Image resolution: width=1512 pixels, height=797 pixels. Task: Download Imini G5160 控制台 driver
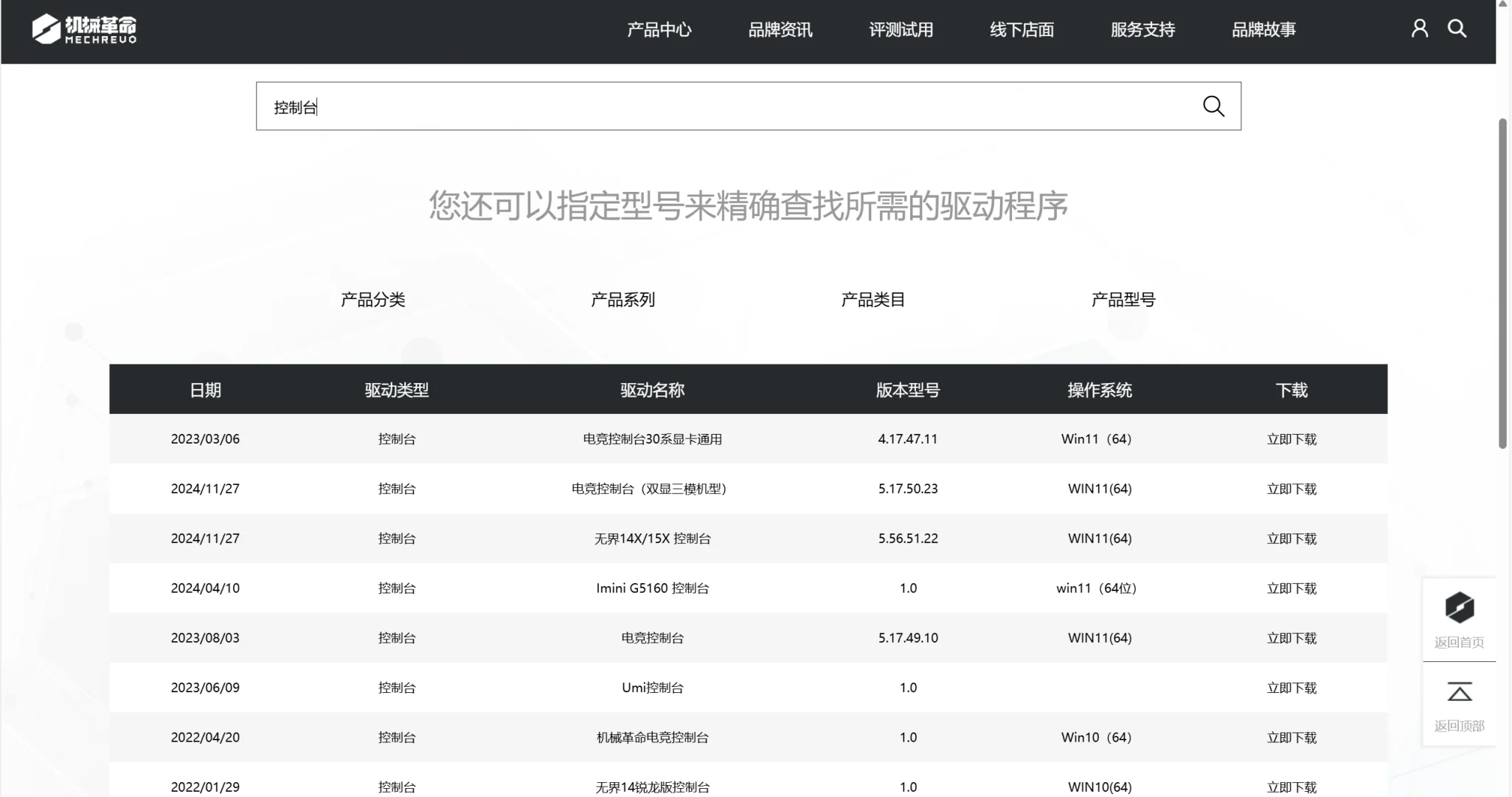click(1291, 588)
